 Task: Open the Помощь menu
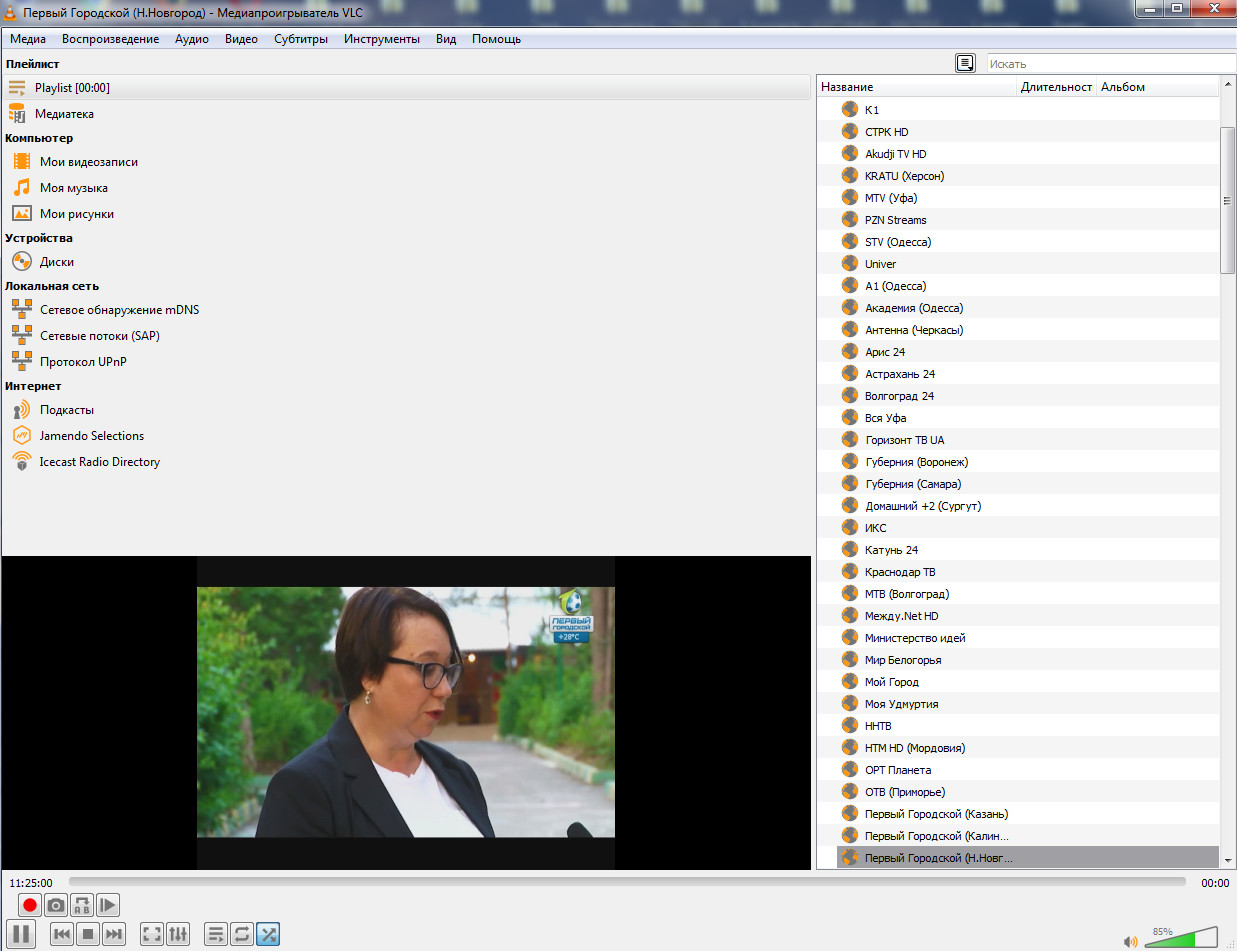tap(496, 39)
